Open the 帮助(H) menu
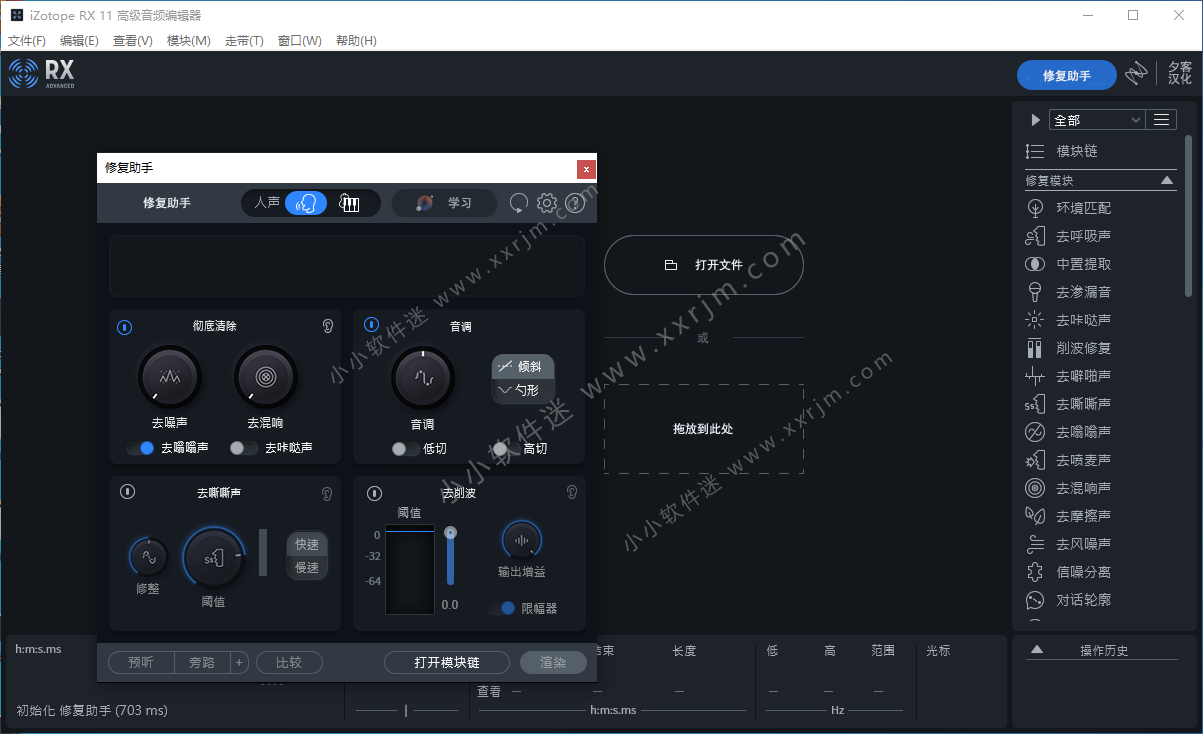The width and height of the screenshot is (1203, 734). pyautogui.click(x=356, y=41)
